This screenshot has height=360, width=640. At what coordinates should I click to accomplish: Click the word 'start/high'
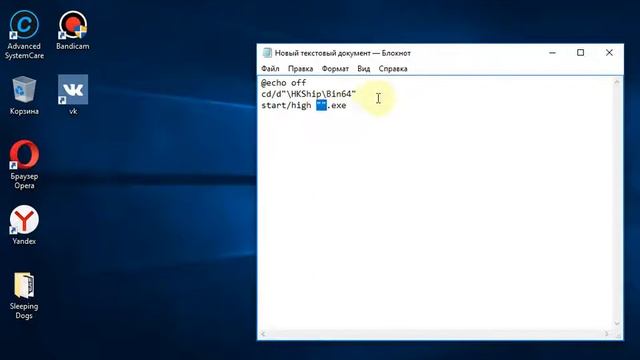coord(286,105)
